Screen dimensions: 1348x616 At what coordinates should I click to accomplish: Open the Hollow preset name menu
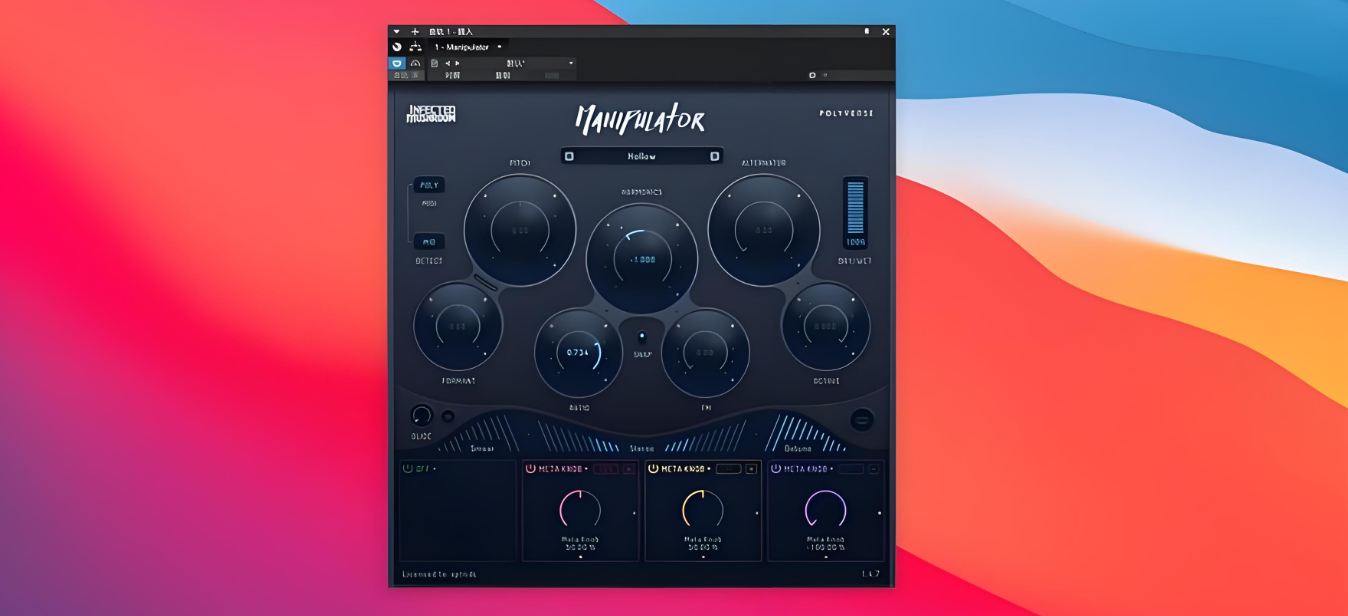(x=641, y=156)
